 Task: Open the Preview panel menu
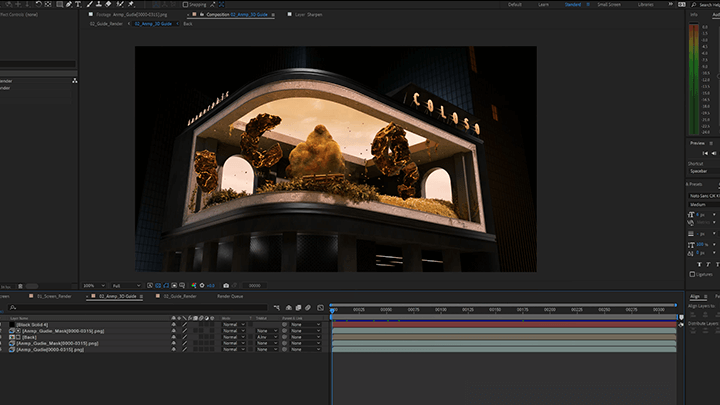click(711, 143)
